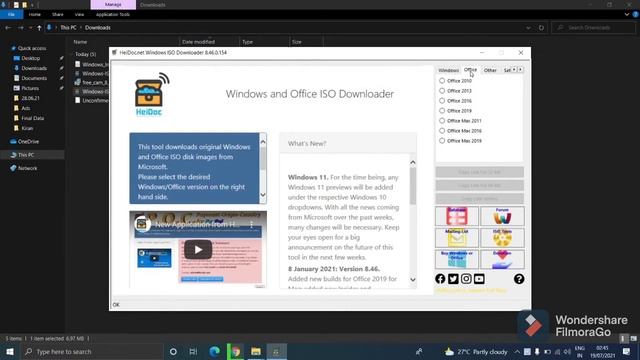The height and width of the screenshot is (360, 640).
Task: Open OneDrive in navigation pane
Action: 28,142
